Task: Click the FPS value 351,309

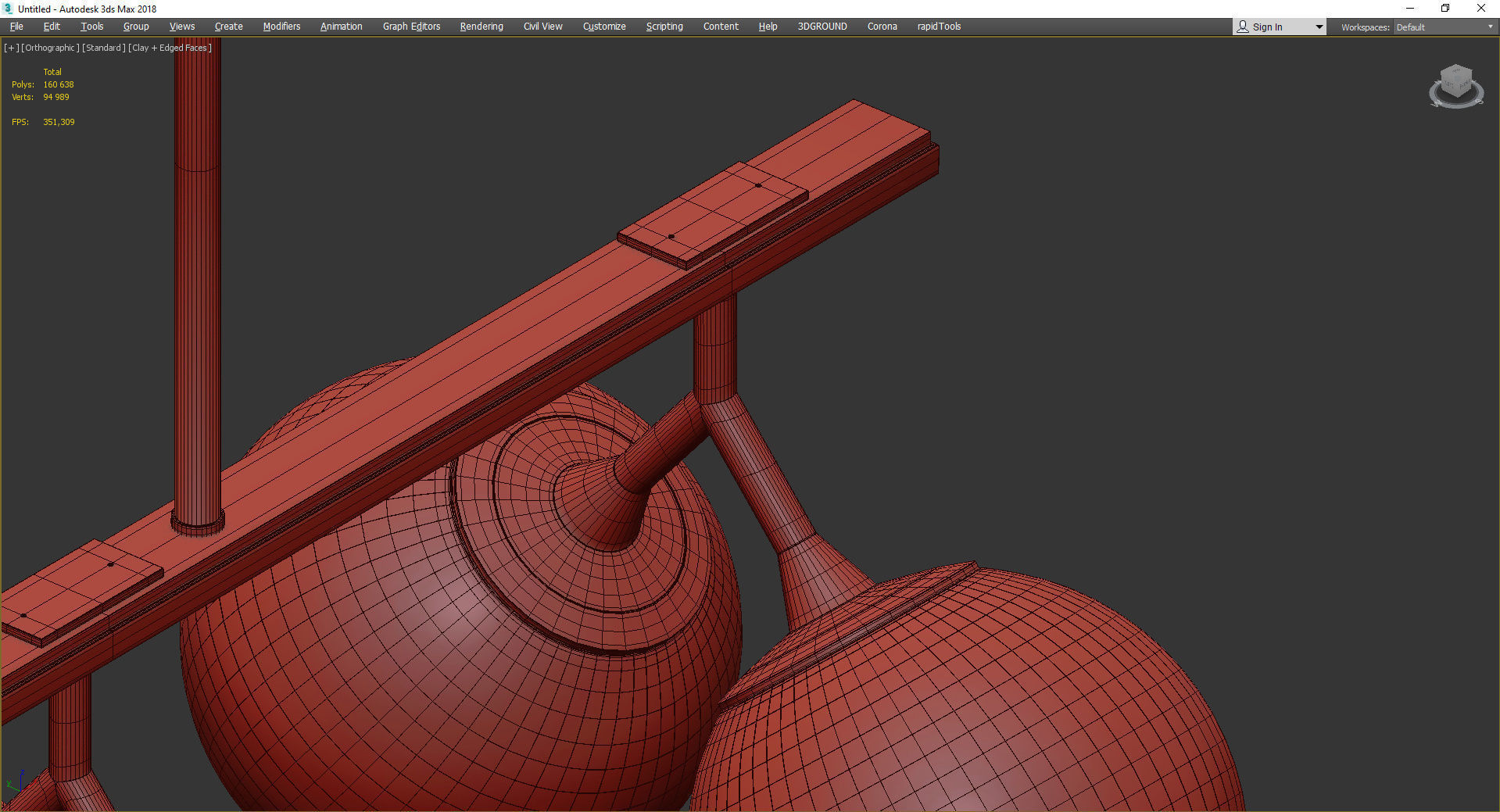Action: (59, 122)
